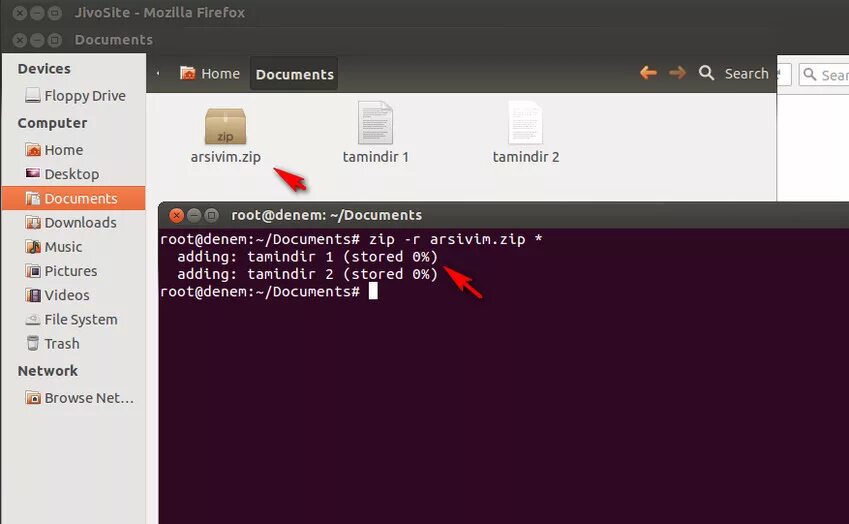849x524 pixels.
Task: Click the terminal title 'root@denem: ~/Documents'
Action: point(326,215)
